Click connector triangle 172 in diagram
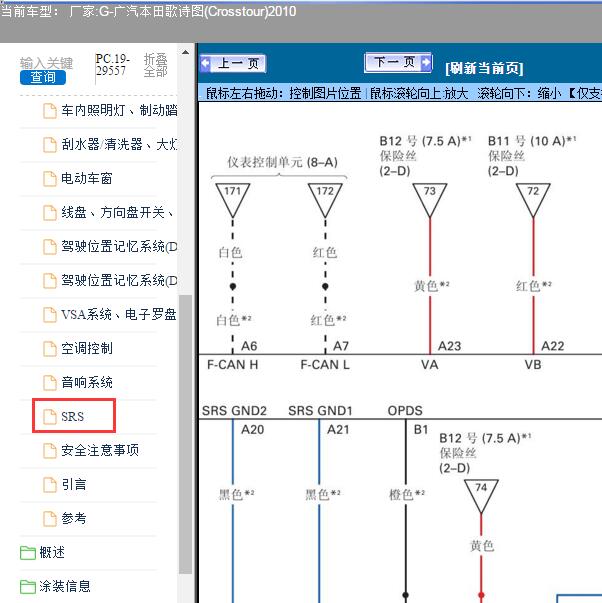Image resolution: width=602 pixels, height=603 pixels. tap(325, 200)
